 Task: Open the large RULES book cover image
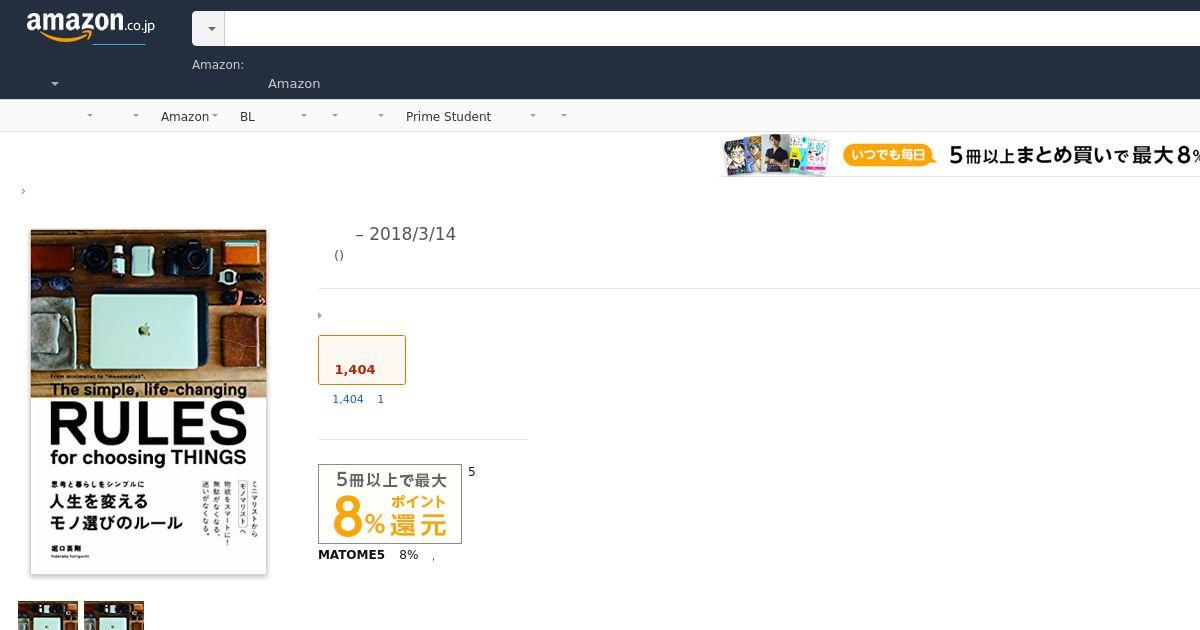click(149, 402)
